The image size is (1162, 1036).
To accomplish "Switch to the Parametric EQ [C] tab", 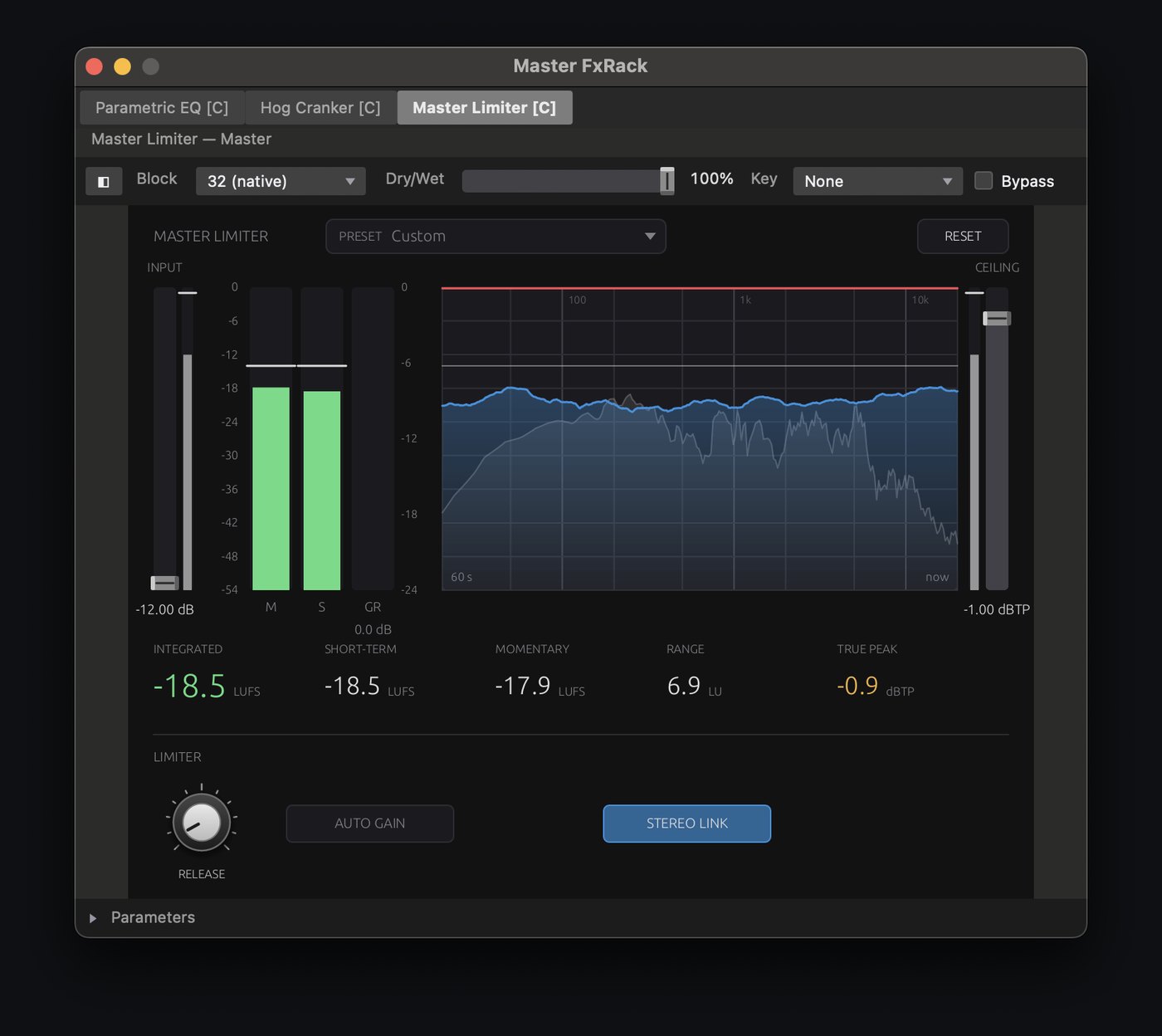I will pos(162,108).
